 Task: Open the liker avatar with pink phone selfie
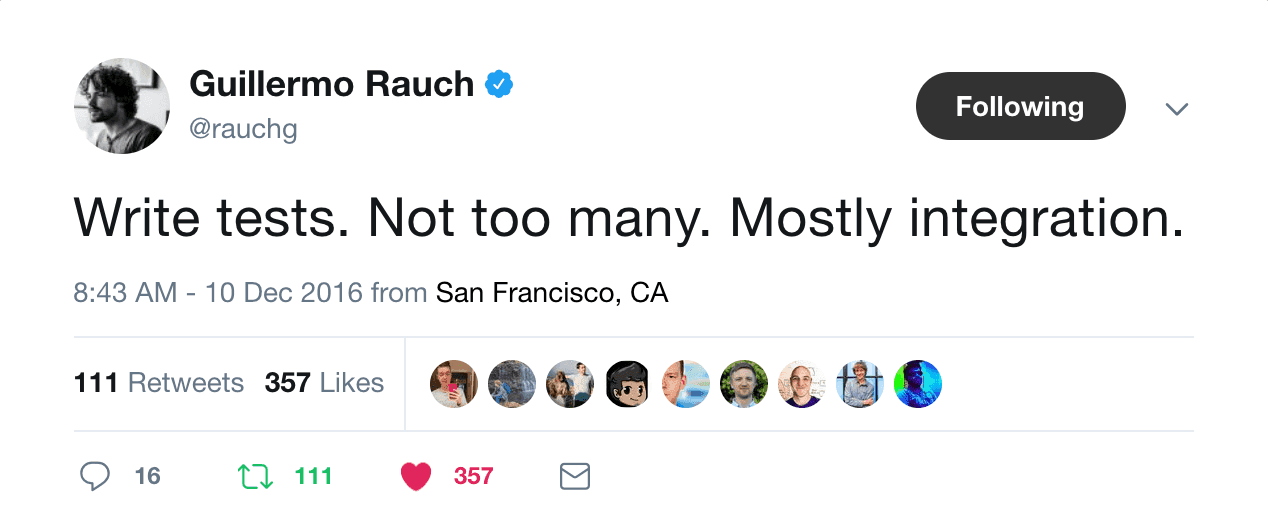pos(454,384)
